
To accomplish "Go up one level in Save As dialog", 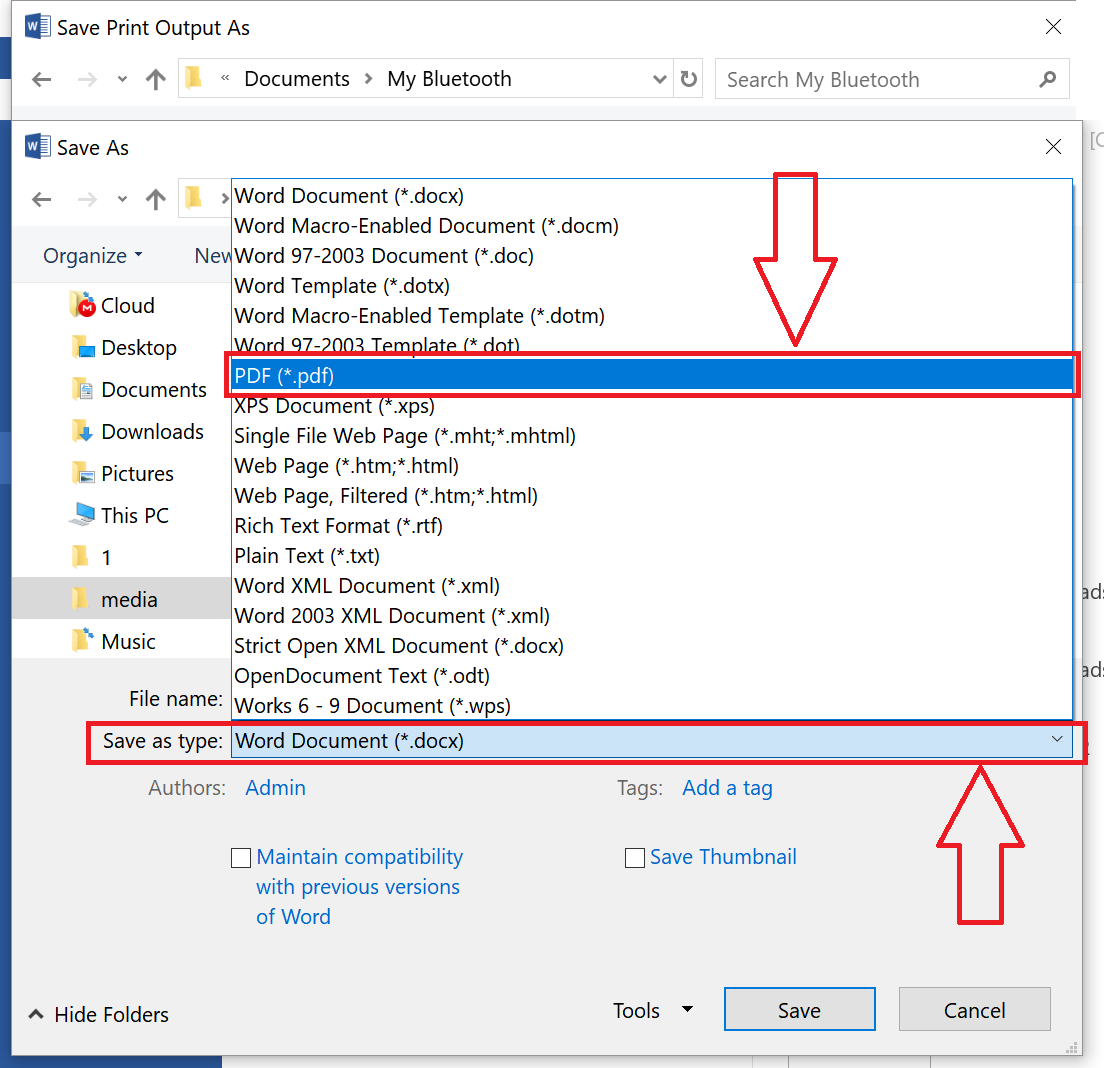I will tap(156, 199).
